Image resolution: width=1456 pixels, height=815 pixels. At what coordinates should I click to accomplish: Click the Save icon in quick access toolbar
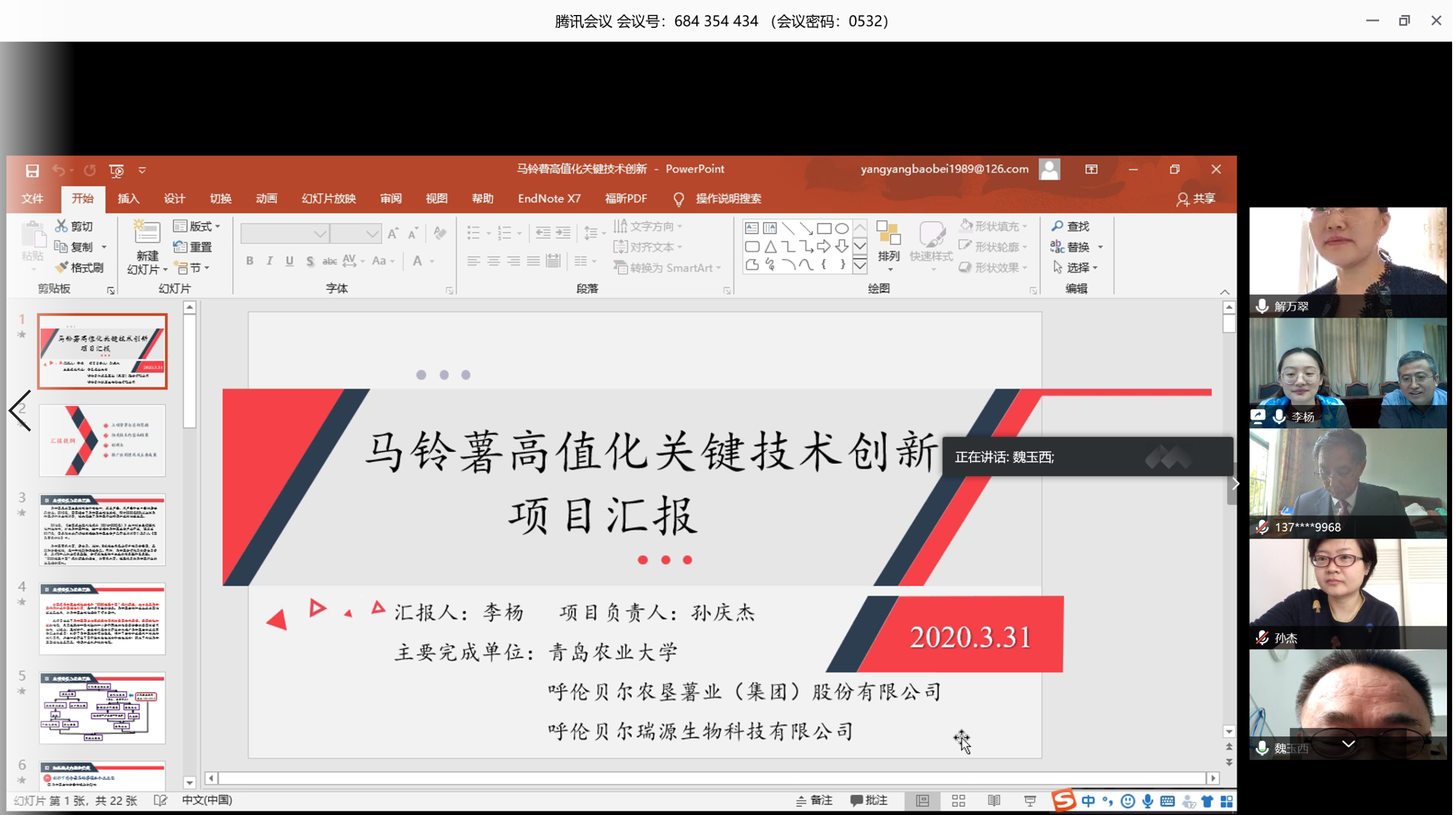point(32,170)
